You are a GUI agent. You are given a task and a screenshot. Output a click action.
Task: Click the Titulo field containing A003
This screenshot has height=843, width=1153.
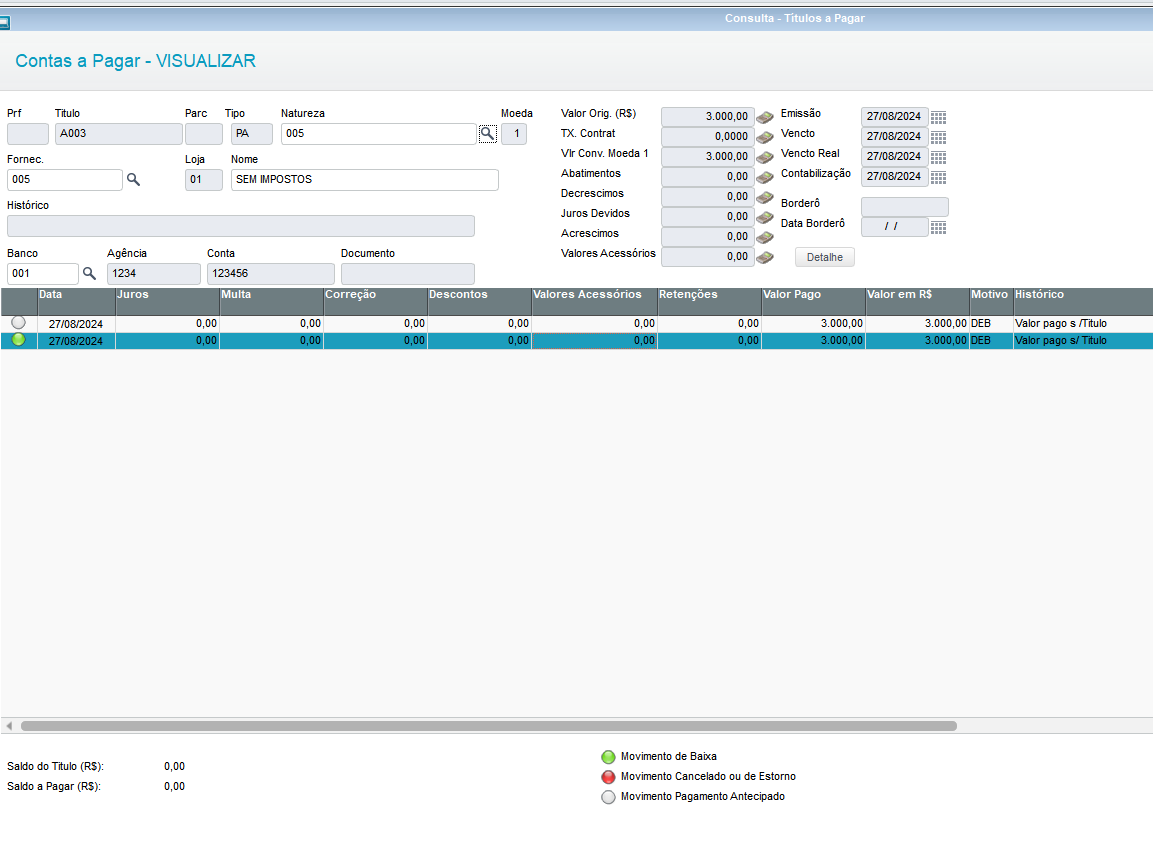(x=118, y=134)
